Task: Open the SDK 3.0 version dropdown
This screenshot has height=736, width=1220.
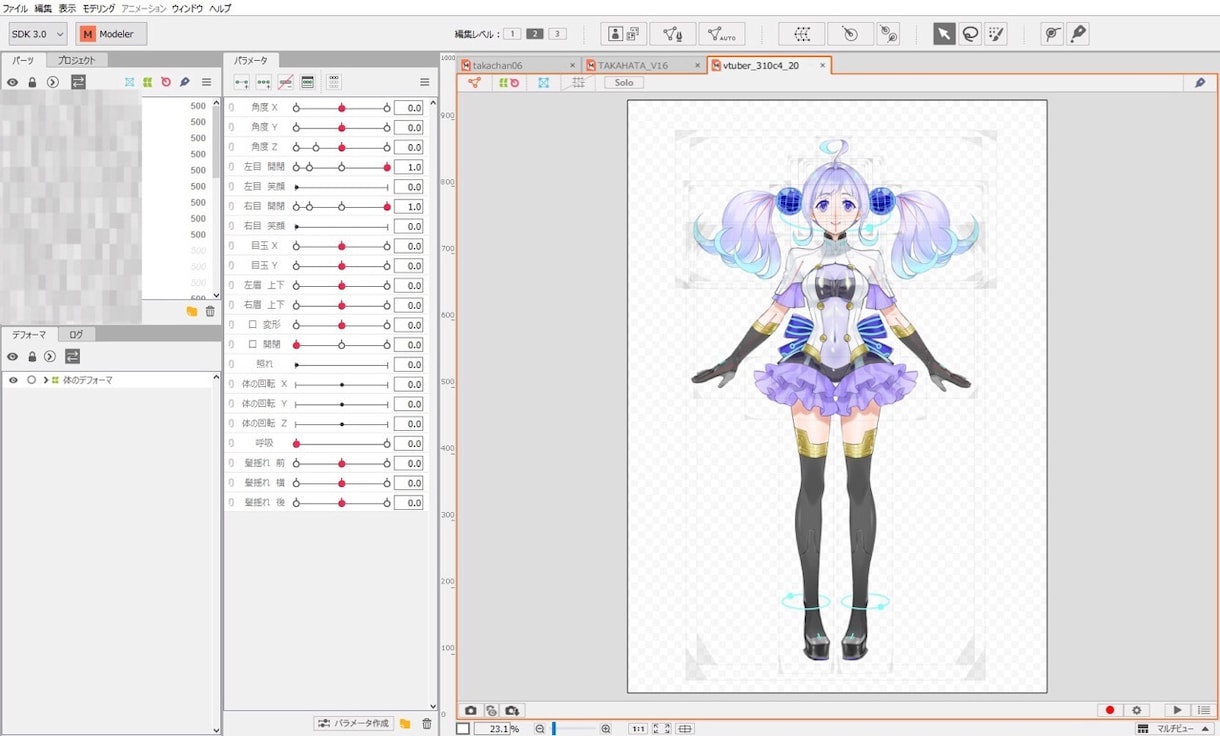Action: pyautogui.click(x=38, y=34)
